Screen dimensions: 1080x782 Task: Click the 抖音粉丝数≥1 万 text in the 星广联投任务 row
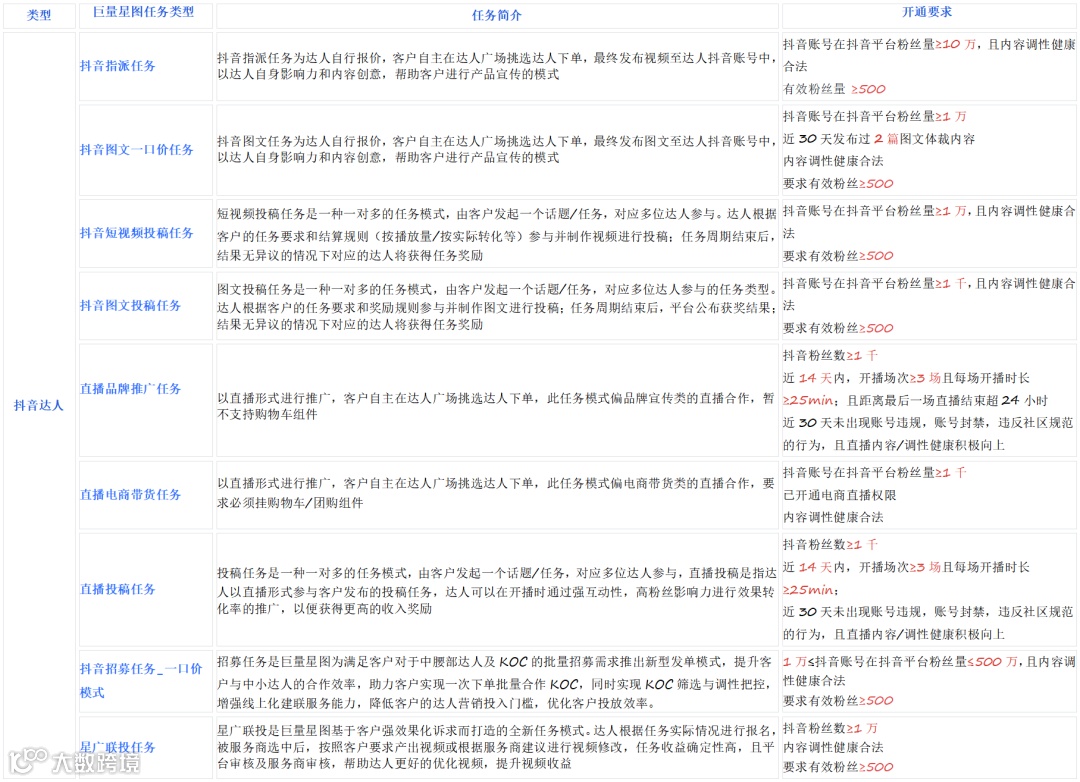[x=831, y=728]
